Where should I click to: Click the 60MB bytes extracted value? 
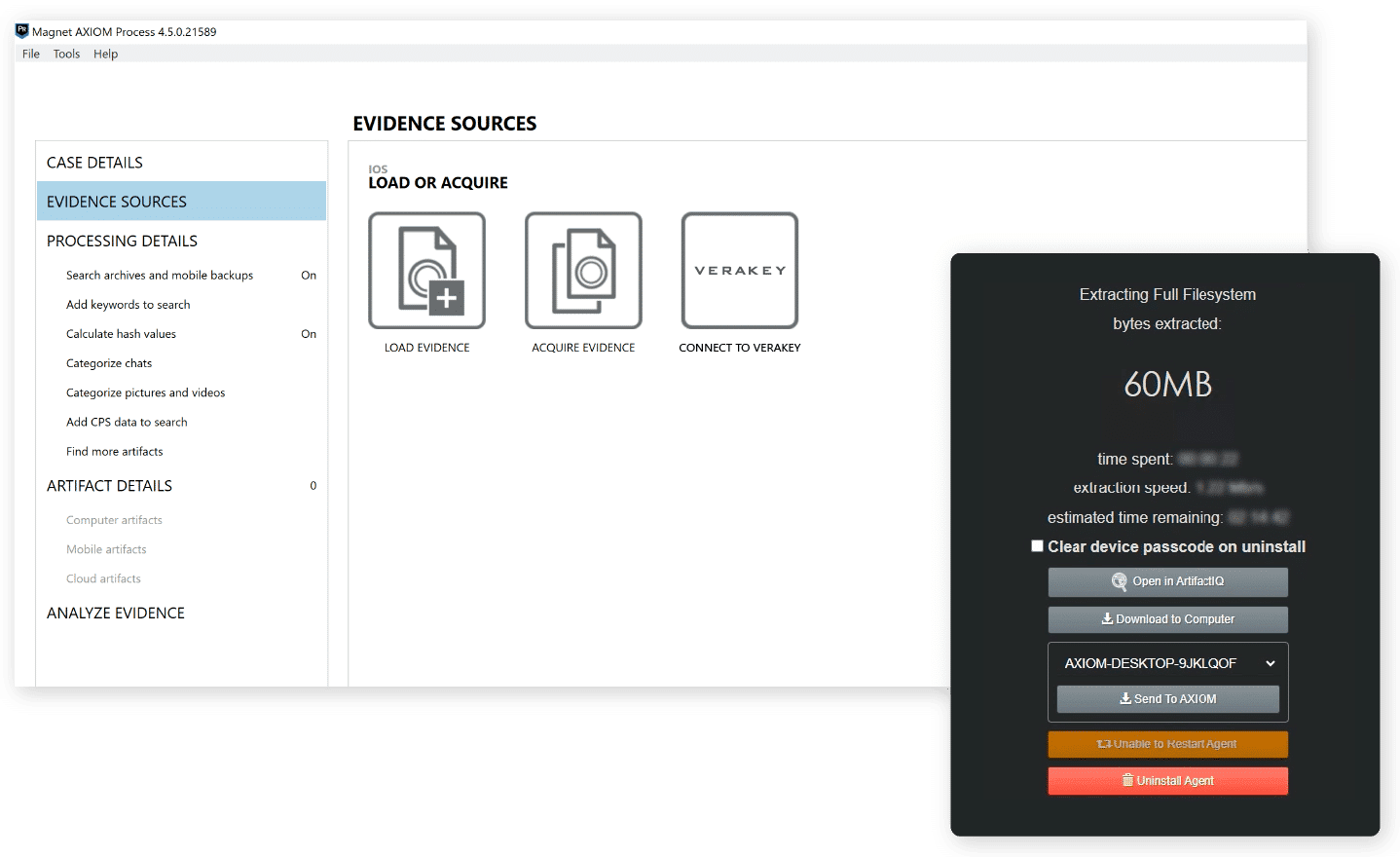1167,384
